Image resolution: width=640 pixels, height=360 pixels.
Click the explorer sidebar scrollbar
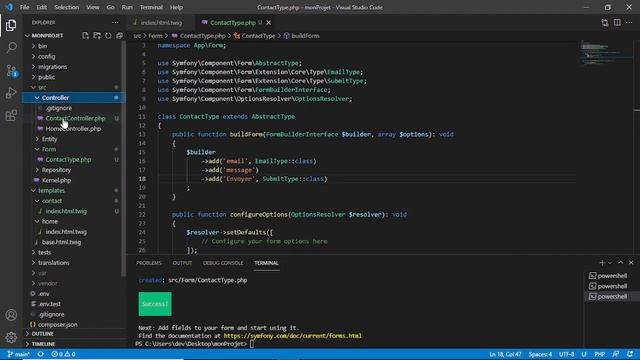[x=124, y=159]
